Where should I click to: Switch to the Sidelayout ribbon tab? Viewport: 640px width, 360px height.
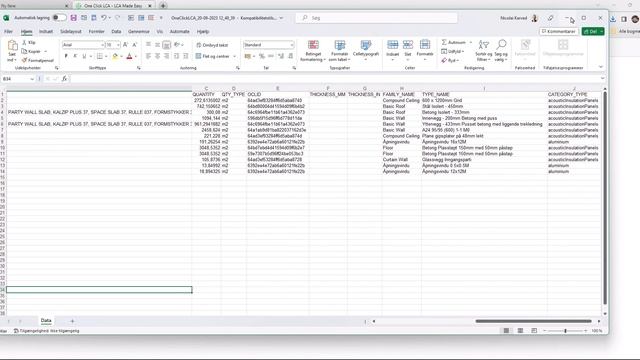pyautogui.click(x=71, y=31)
